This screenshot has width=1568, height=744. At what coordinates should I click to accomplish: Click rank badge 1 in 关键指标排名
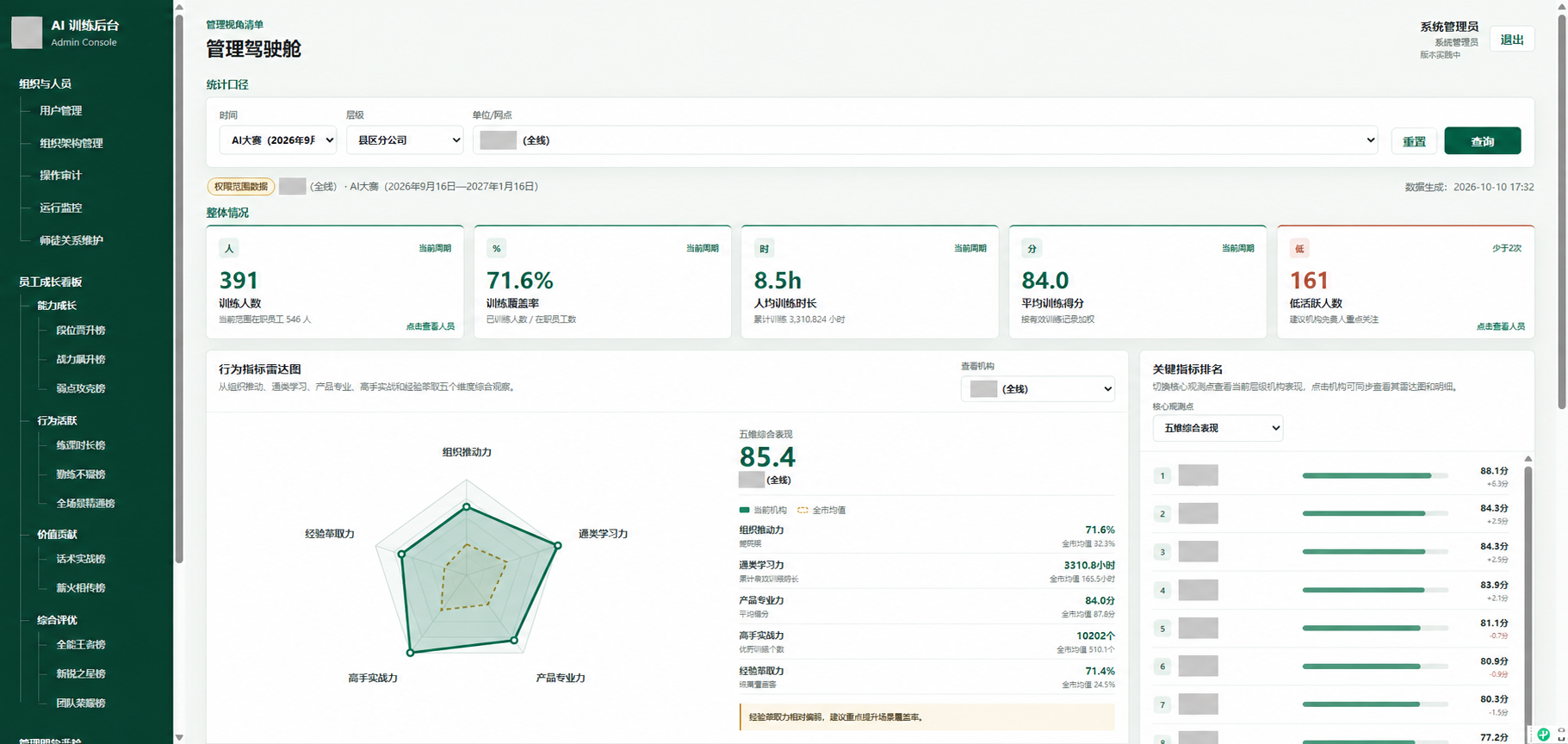1162,475
